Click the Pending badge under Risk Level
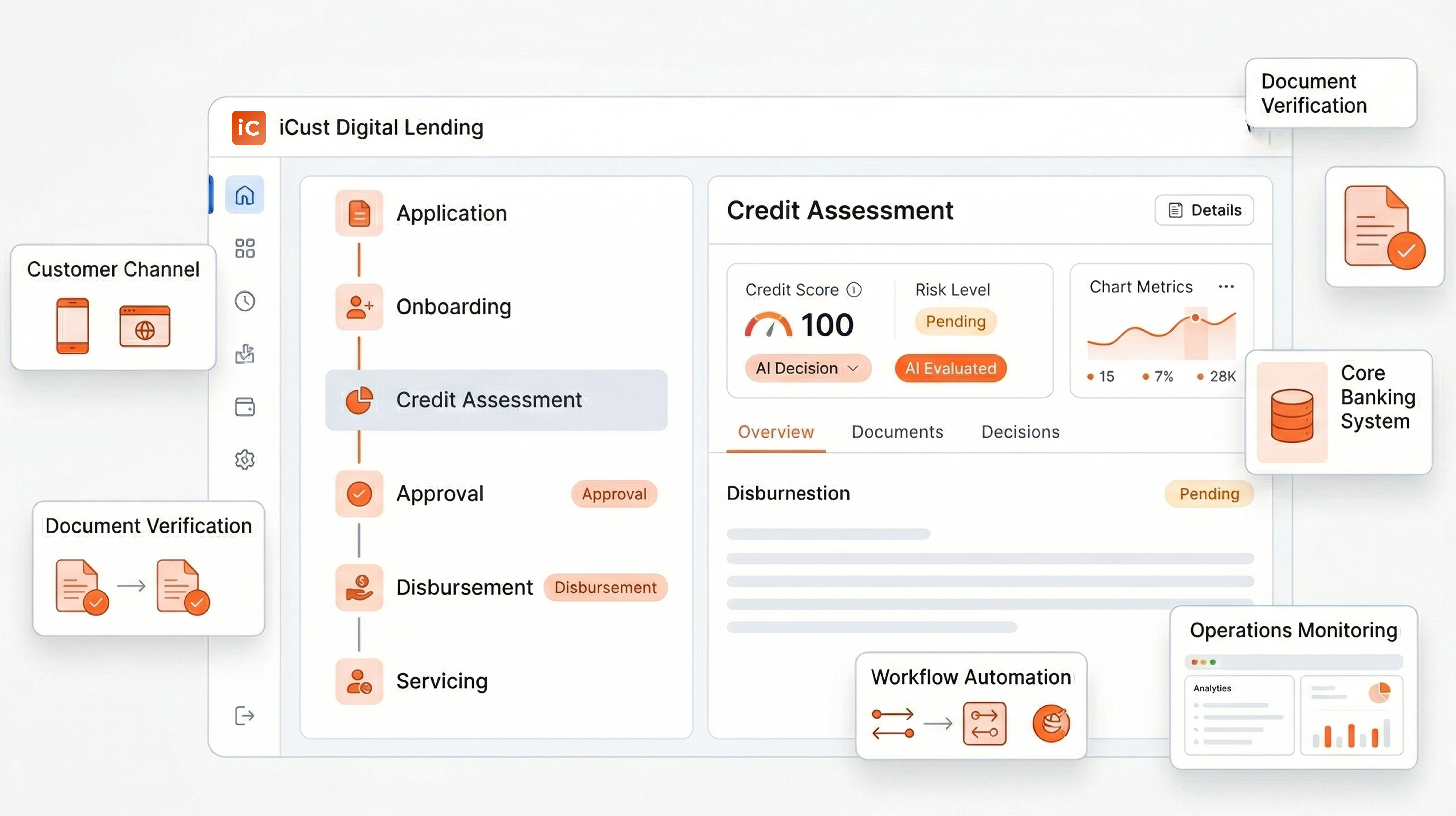This screenshot has height=816, width=1456. (x=956, y=322)
